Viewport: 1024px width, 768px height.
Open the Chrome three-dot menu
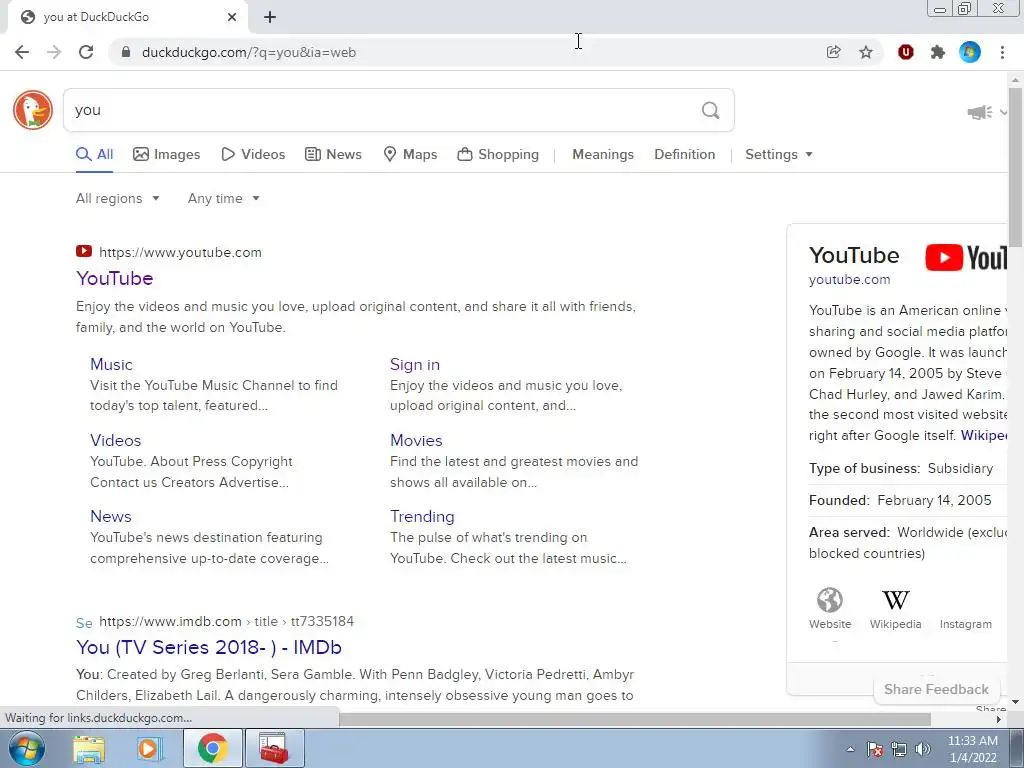1002,52
